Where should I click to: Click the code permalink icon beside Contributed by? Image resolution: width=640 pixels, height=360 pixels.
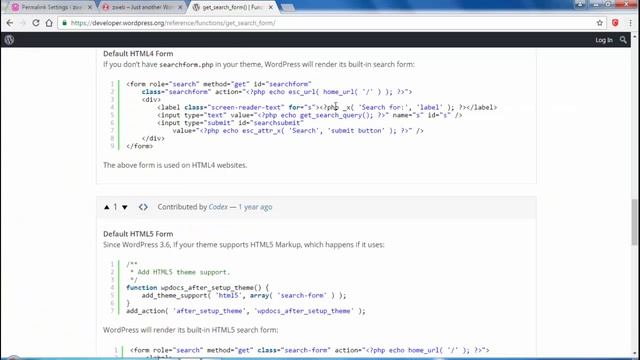[x=143, y=207]
